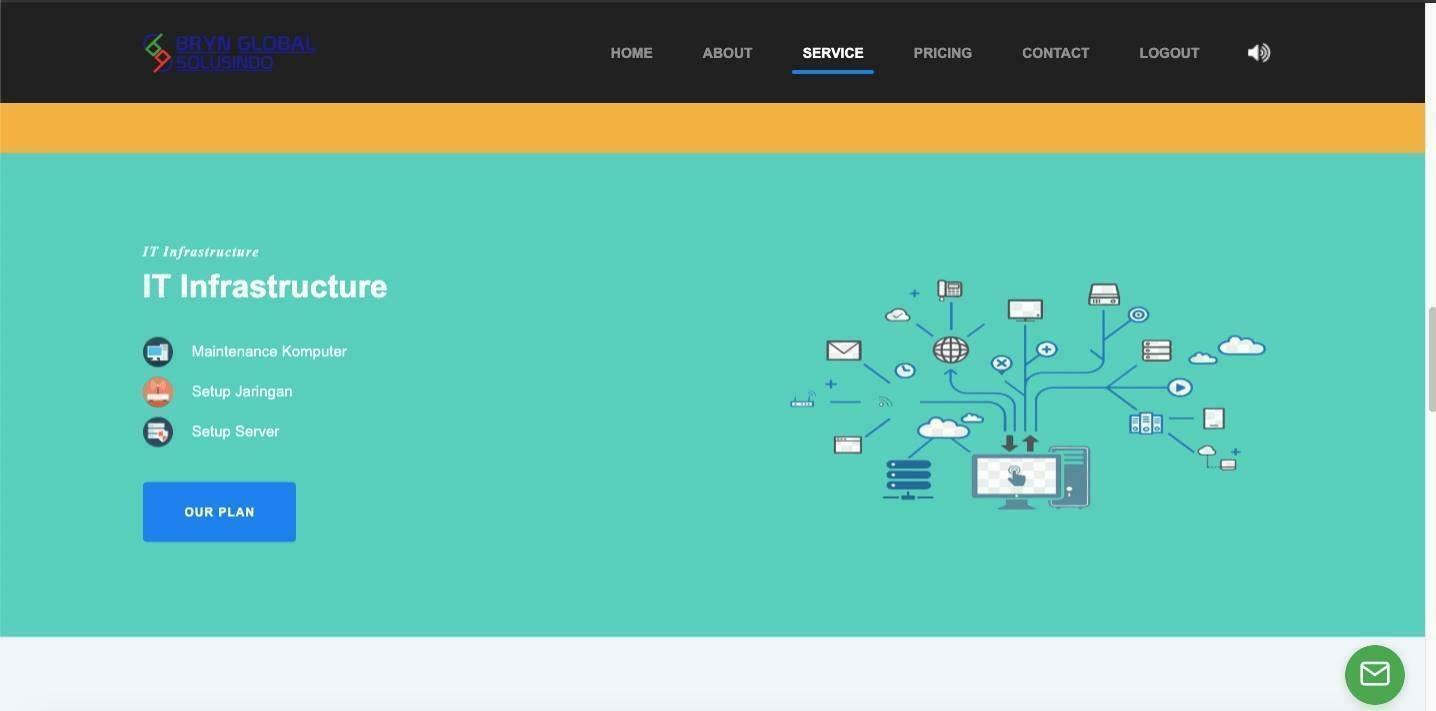Click the Setup Jaringan router icon
This screenshot has height=711, width=1436.
pyautogui.click(x=158, y=392)
